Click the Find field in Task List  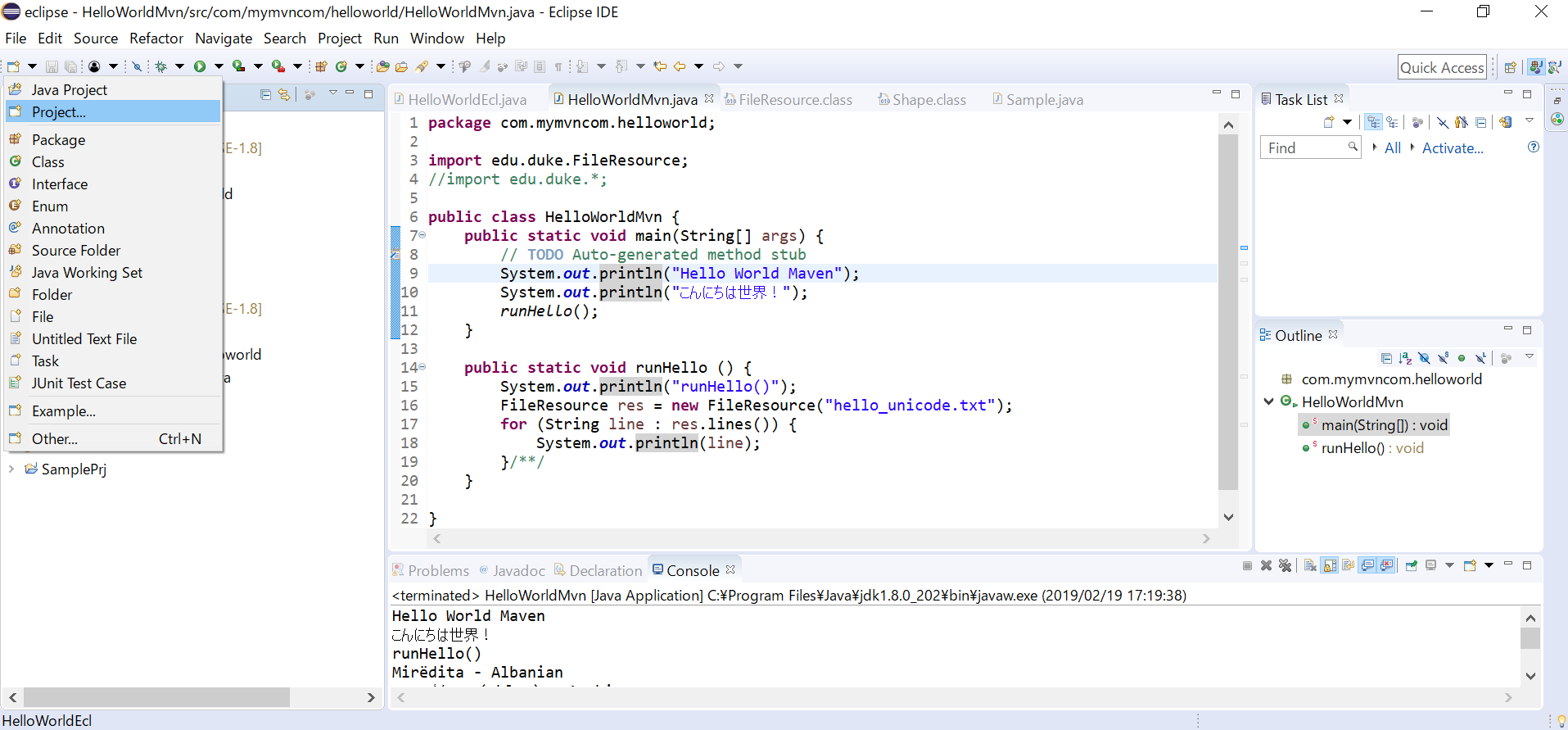tap(1309, 148)
